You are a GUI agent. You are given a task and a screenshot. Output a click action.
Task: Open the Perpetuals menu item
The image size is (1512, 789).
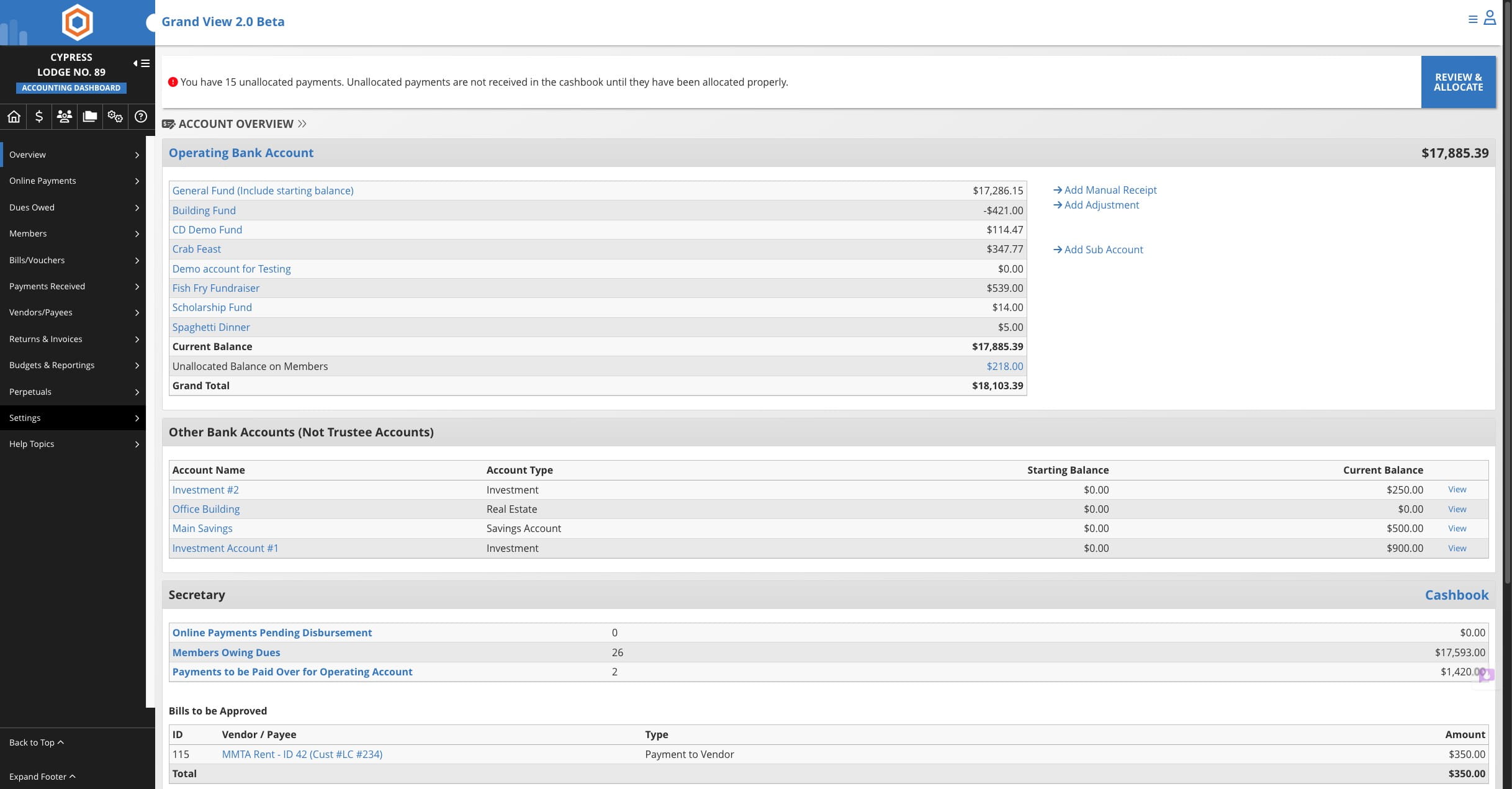(x=73, y=392)
